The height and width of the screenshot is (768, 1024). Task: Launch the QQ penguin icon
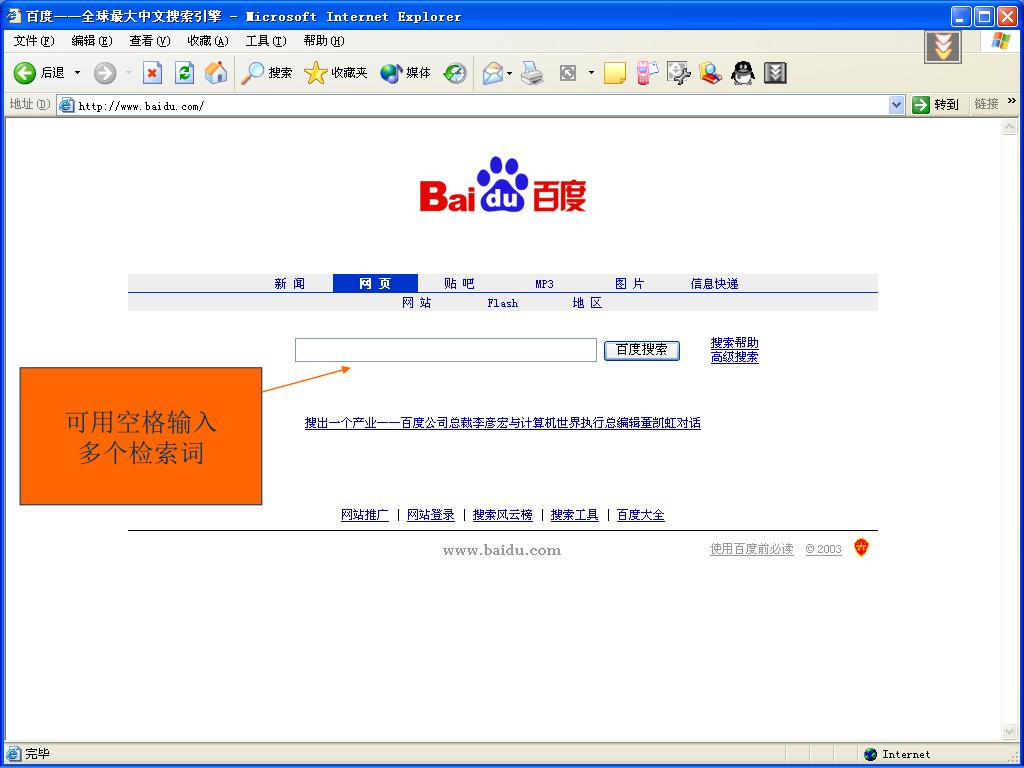coord(743,73)
